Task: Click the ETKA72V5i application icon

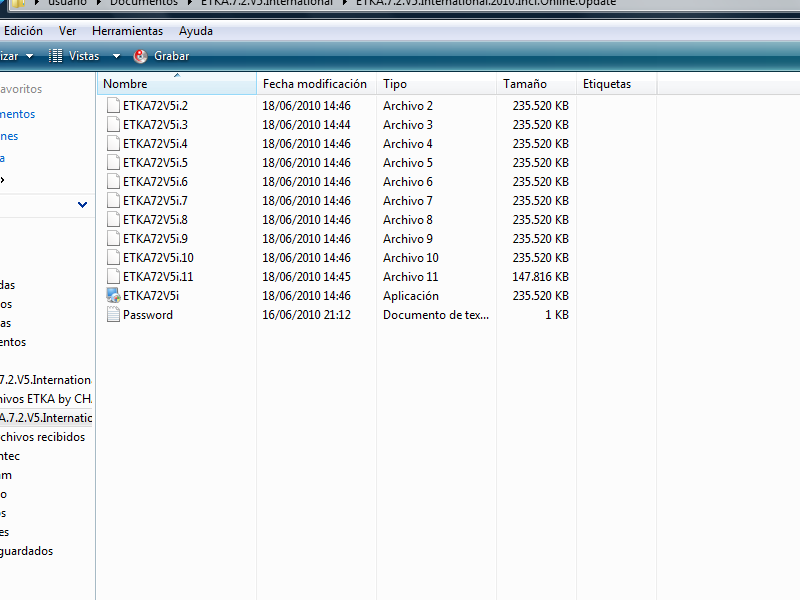Action: point(113,295)
